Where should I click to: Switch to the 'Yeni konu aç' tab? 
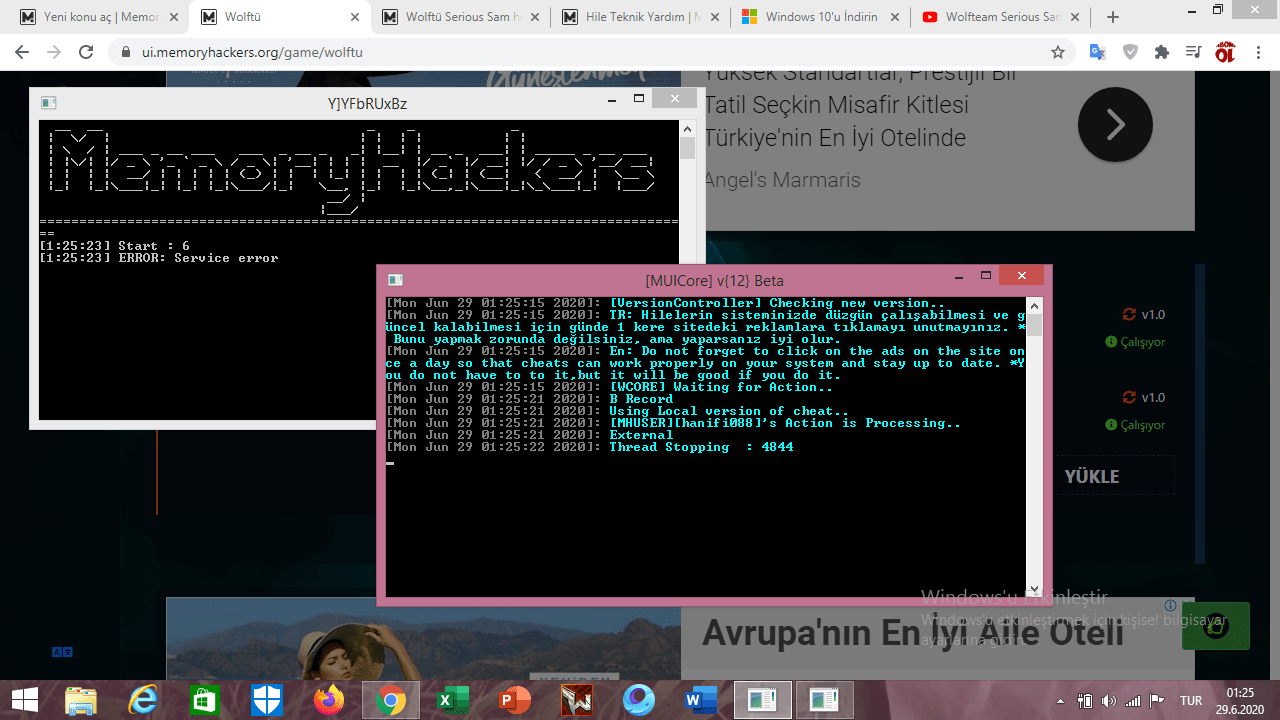coord(98,17)
